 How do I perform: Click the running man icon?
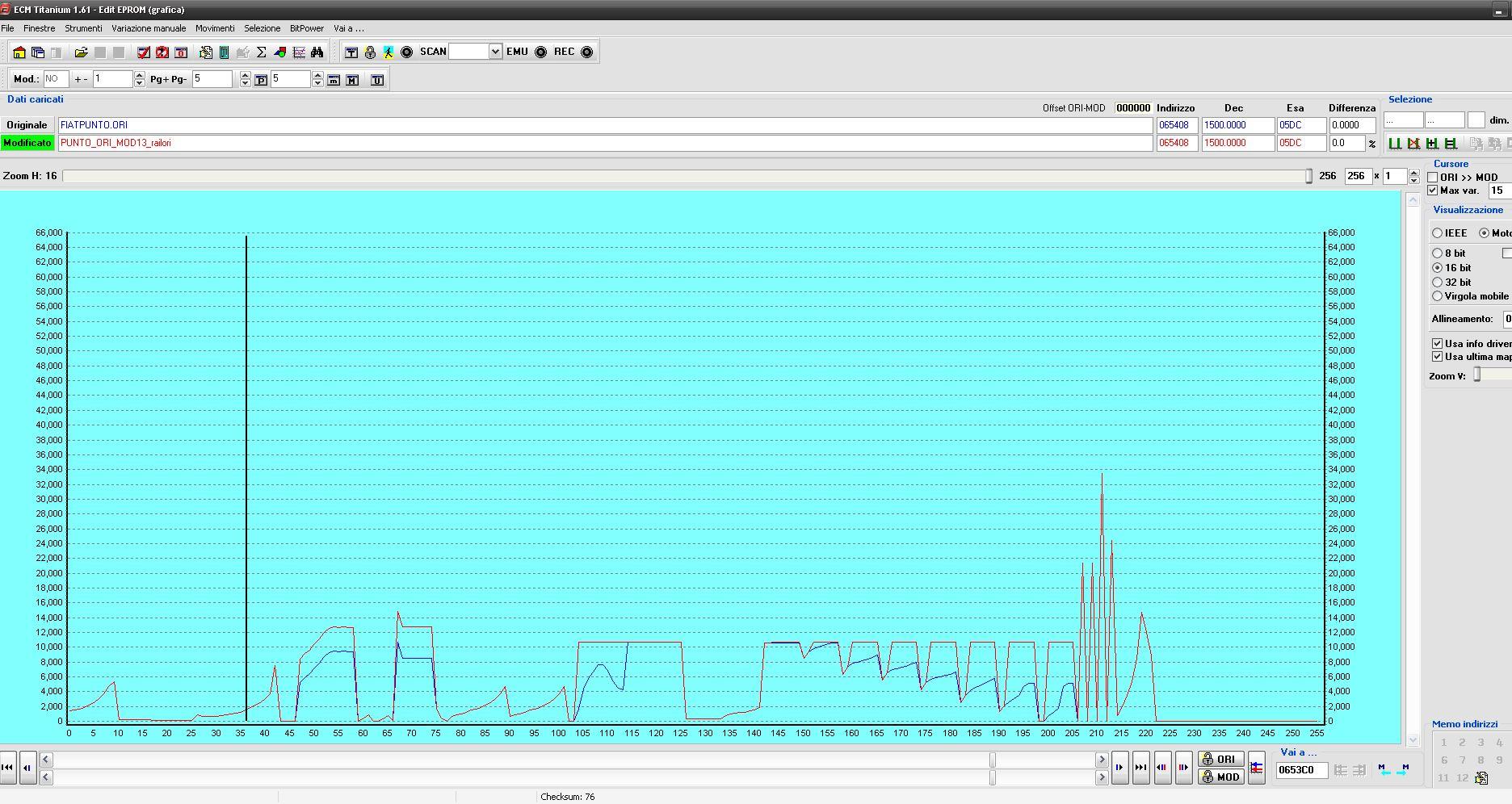tap(388, 52)
